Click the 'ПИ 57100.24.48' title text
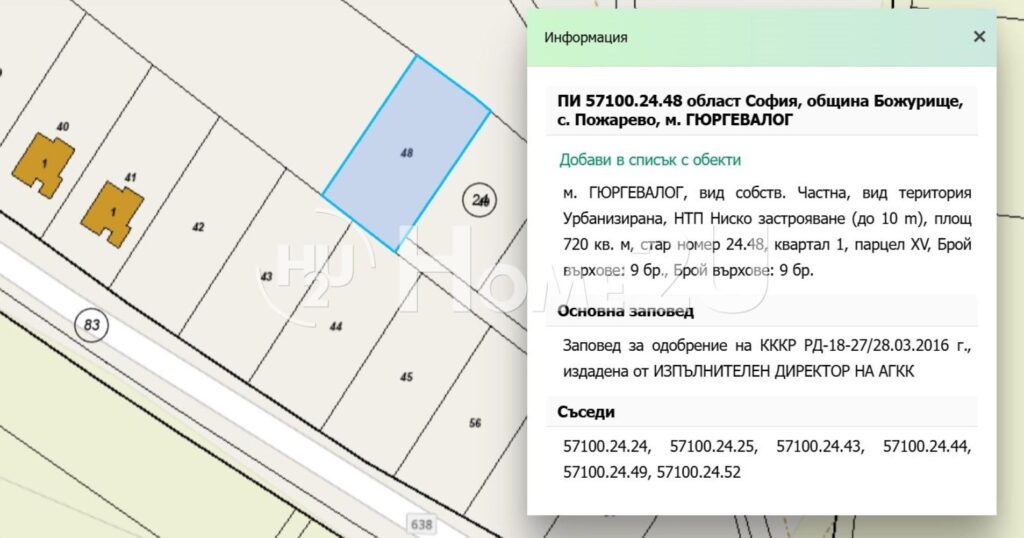The image size is (1024, 538). tap(620, 101)
